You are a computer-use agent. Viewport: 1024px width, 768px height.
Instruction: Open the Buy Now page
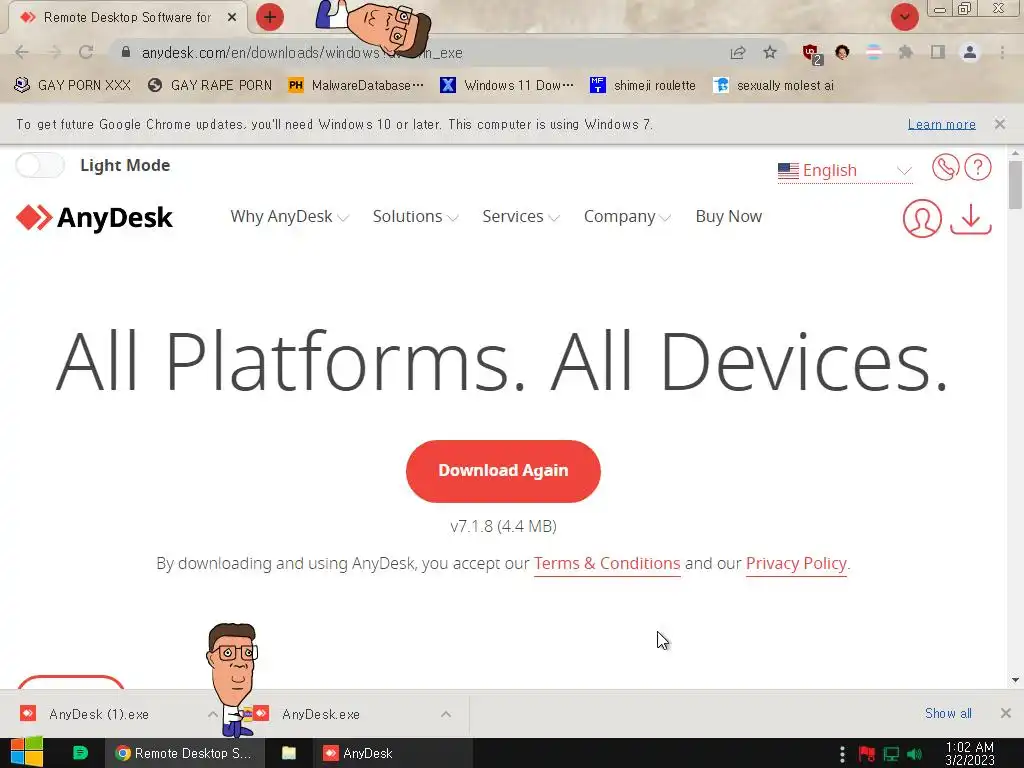pyautogui.click(x=728, y=216)
